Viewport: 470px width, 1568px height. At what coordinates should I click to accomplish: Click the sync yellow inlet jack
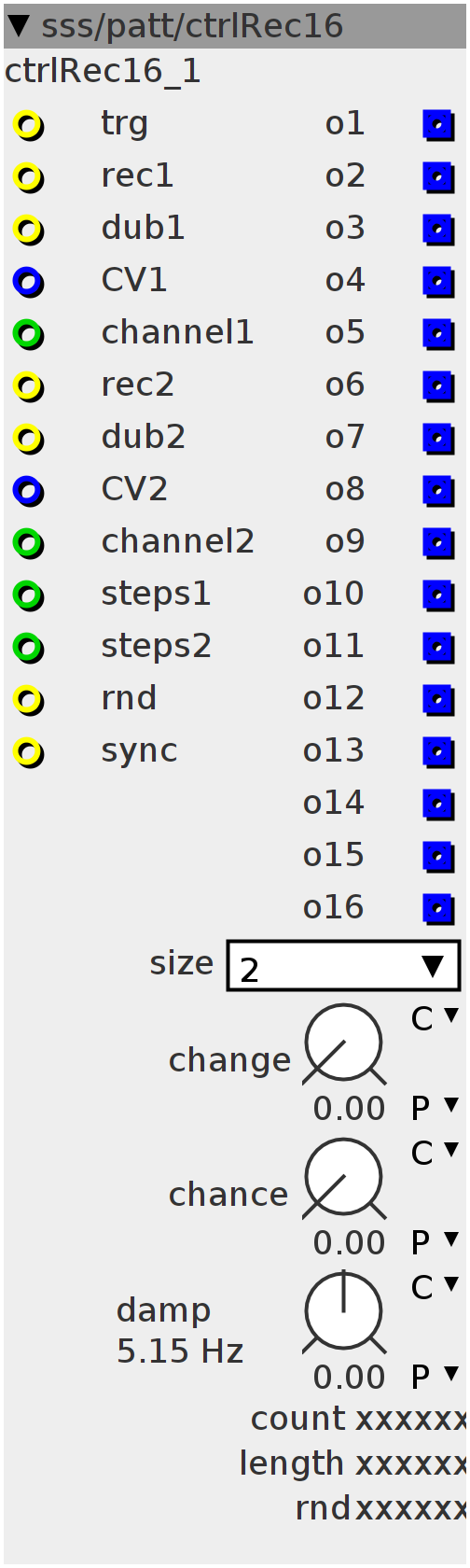tap(29, 752)
